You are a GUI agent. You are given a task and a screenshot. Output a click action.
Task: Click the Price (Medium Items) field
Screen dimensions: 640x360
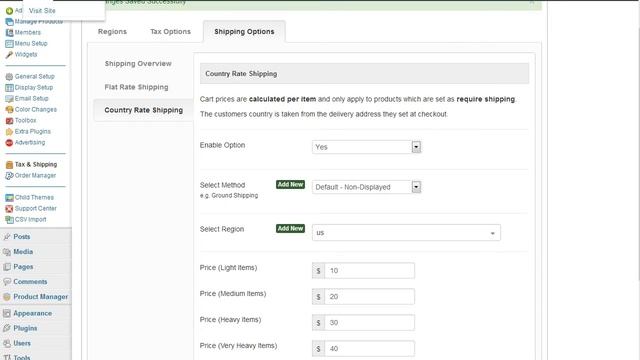click(x=369, y=297)
